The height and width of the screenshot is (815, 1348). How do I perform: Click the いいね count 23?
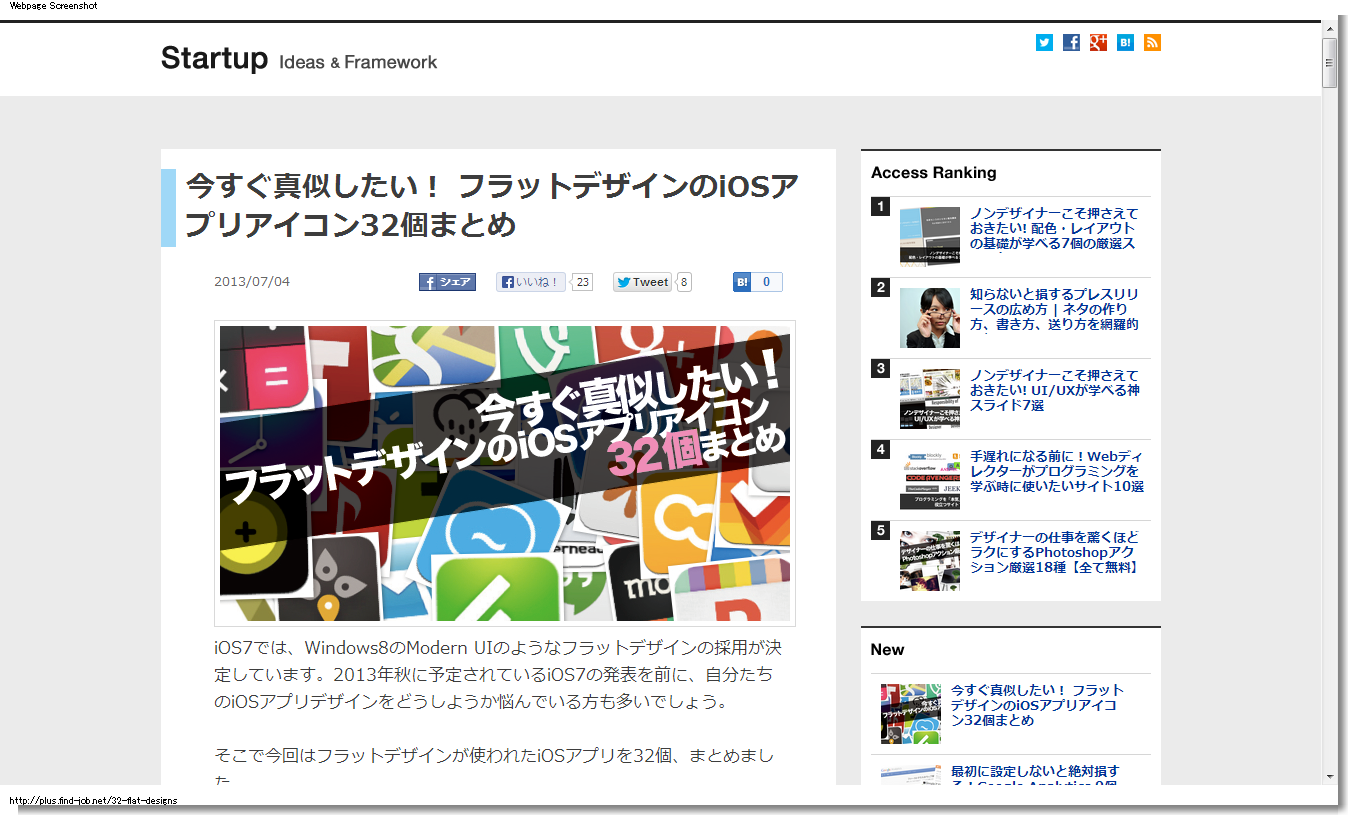pos(583,282)
